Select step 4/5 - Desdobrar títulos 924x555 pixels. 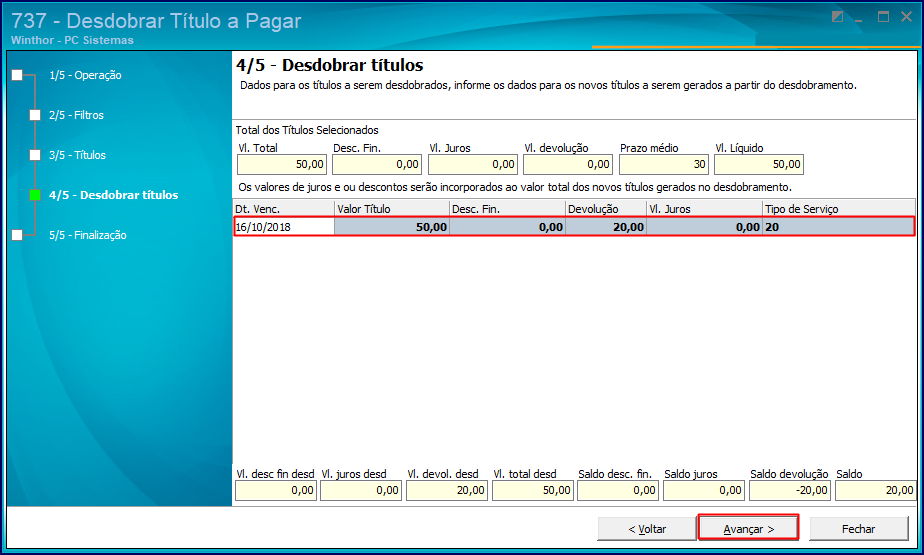pyautogui.click(x=113, y=195)
